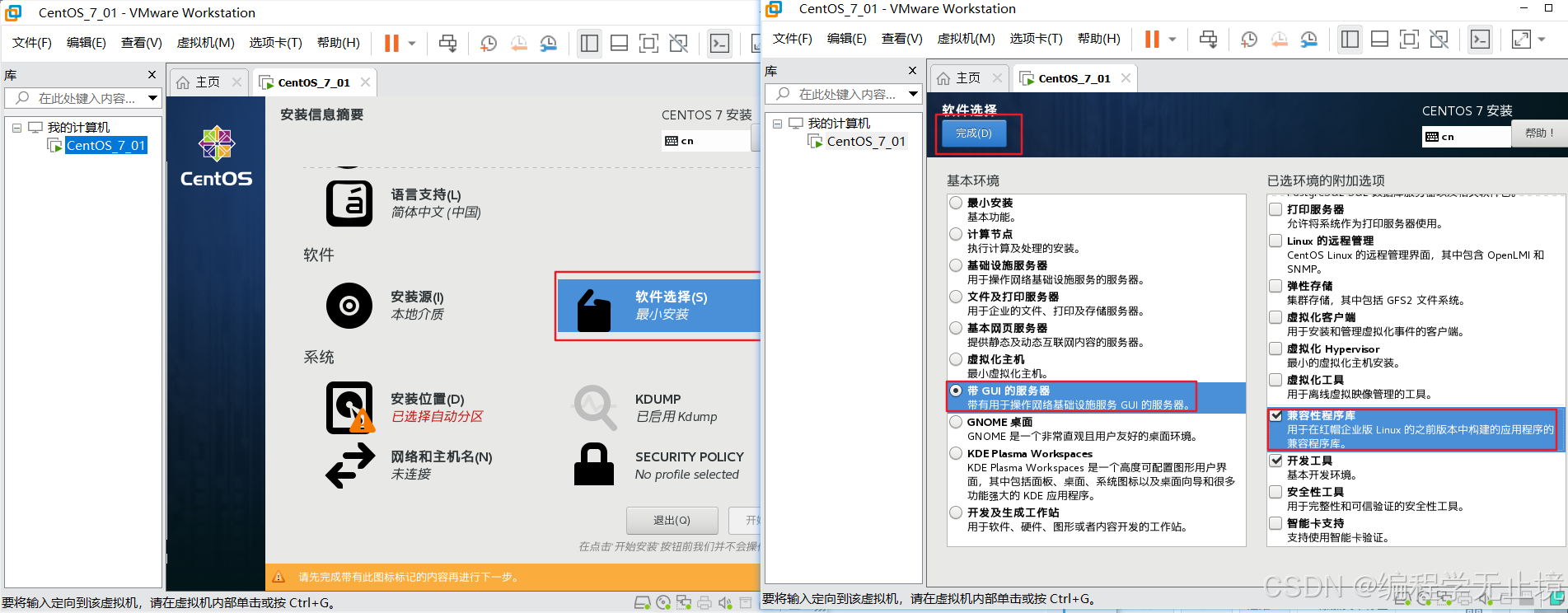Open snapshot manager in right window toolbar
The height and width of the screenshot is (613, 1568).
click(x=1309, y=39)
